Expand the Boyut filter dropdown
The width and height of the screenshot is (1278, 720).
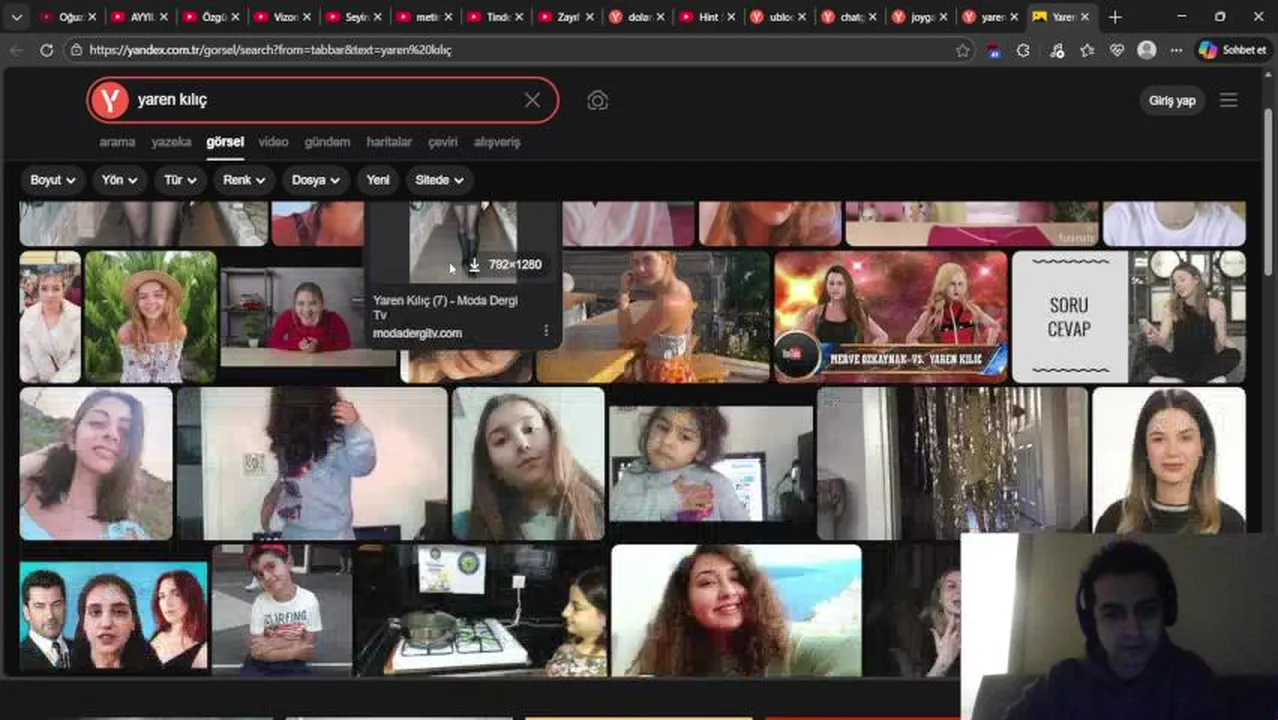click(x=53, y=180)
